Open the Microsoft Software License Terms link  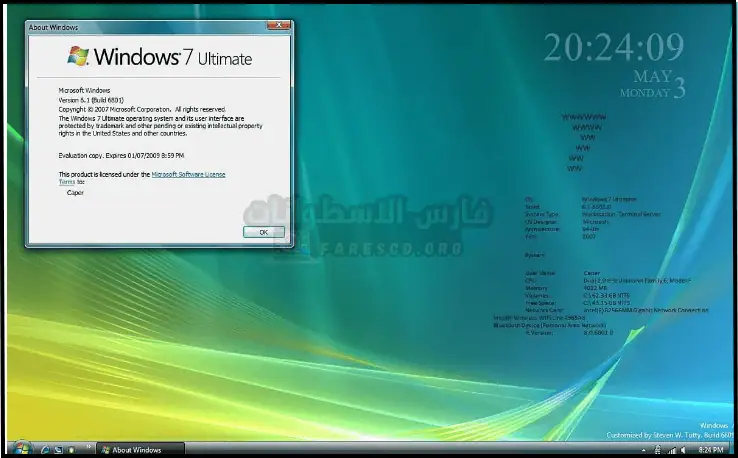pos(188,174)
